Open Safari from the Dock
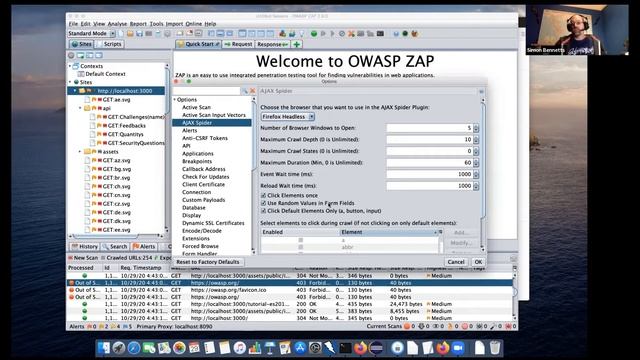Image resolution: width=640 pixels, height=360 pixels. 134,348
